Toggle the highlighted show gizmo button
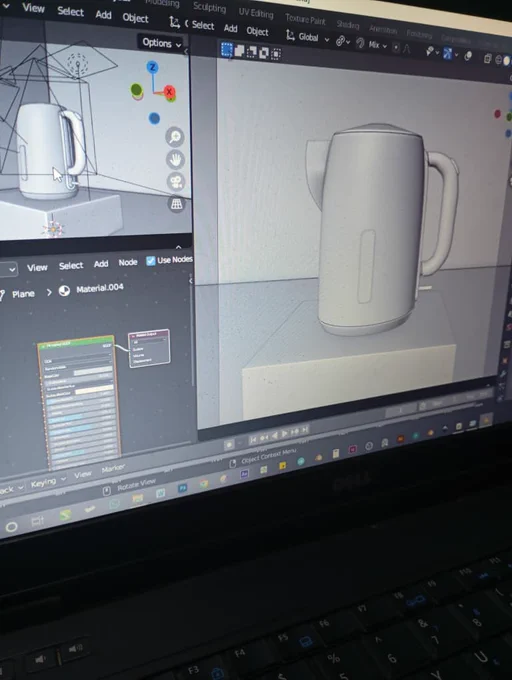The image size is (512, 680). 447,54
